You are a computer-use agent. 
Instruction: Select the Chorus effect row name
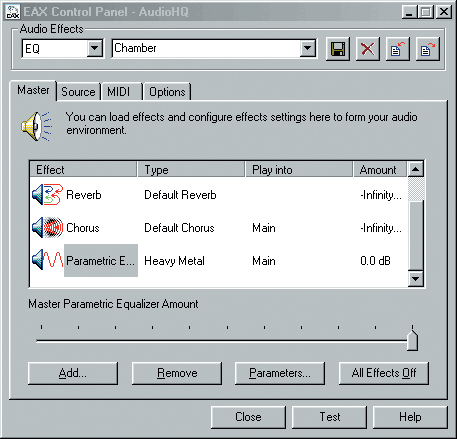point(83,228)
